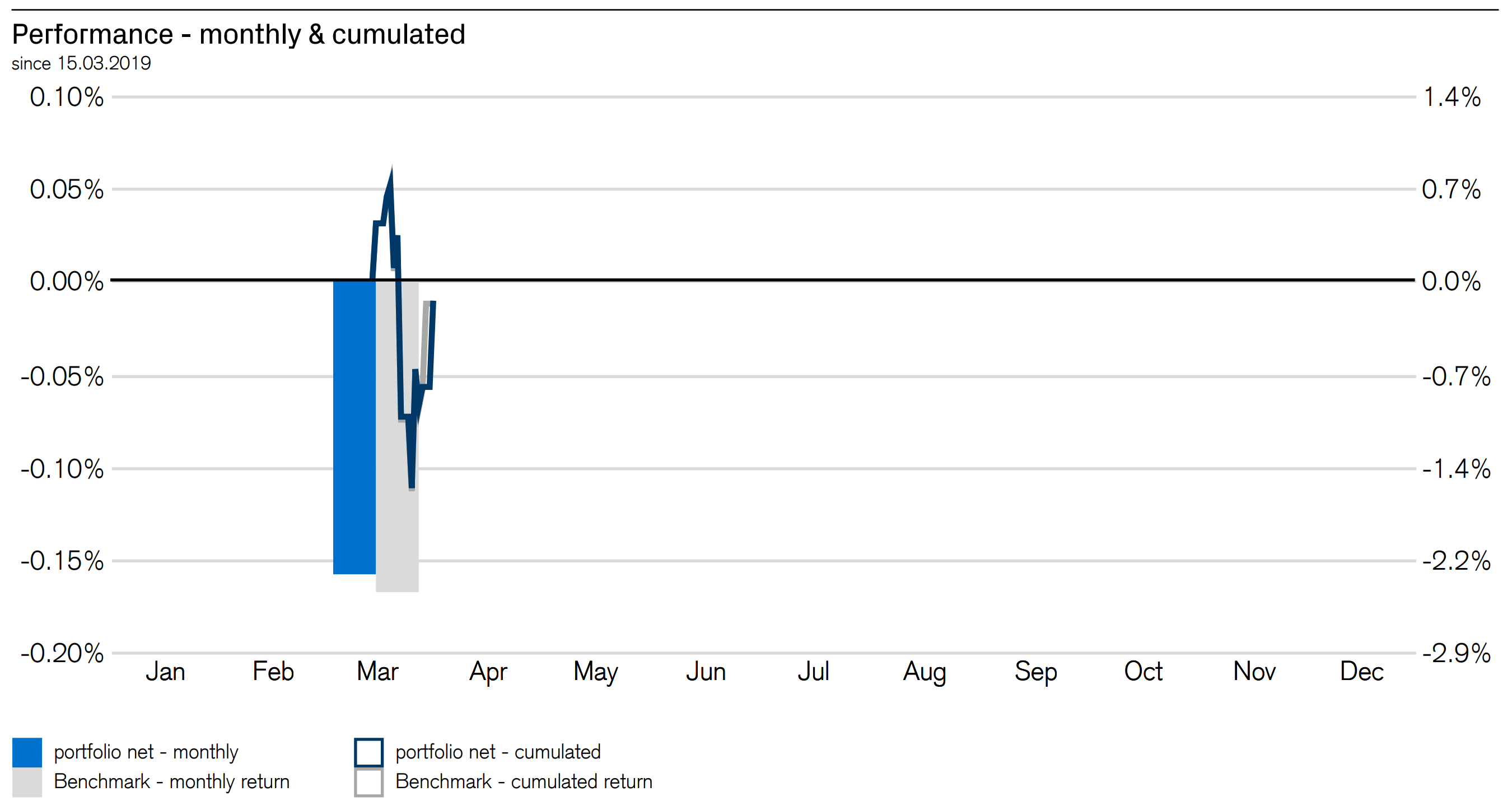This screenshot has width=1512, height=810.
Task: Click the 0.10% label on the left axis
Action: pos(66,97)
